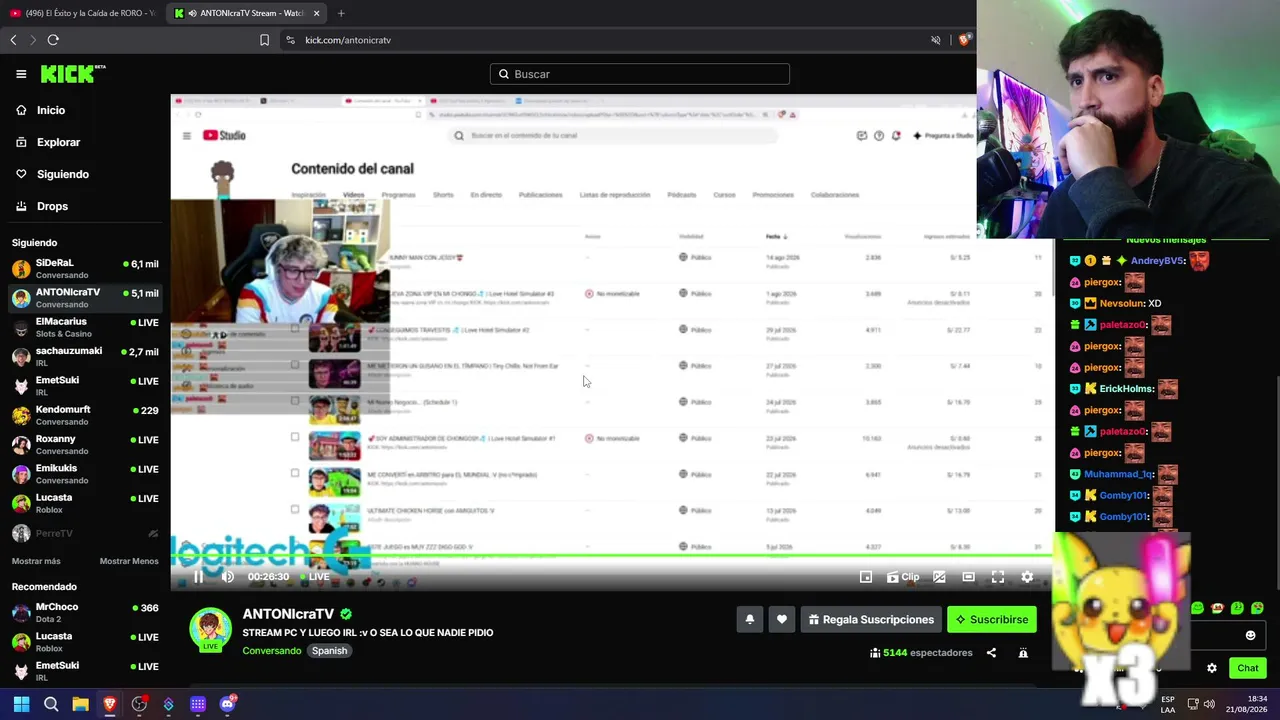Share the stream
The width and height of the screenshot is (1280, 720).
pyautogui.click(x=991, y=653)
